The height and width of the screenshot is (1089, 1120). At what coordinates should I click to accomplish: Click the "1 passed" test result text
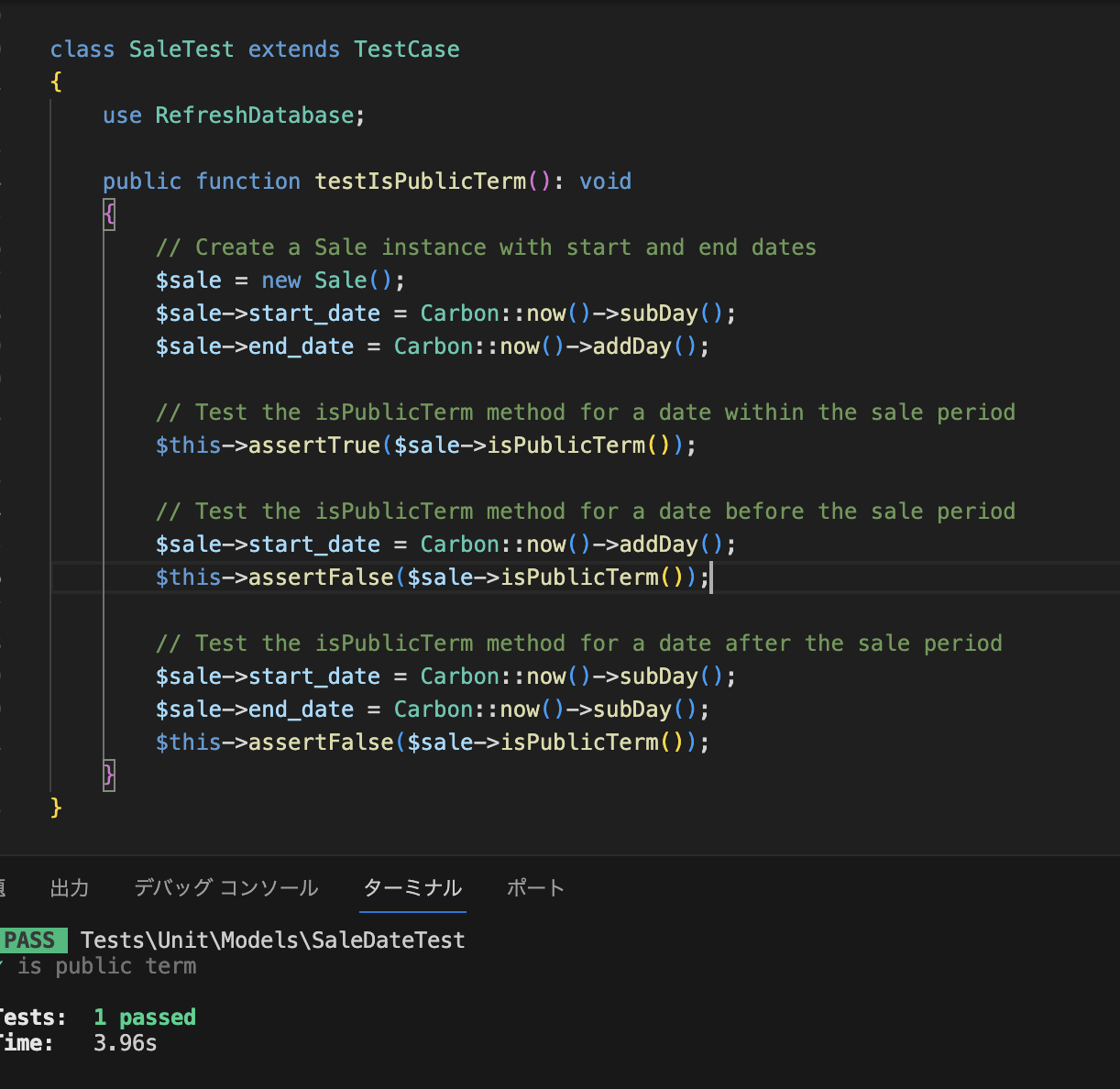(x=144, y=1017)
